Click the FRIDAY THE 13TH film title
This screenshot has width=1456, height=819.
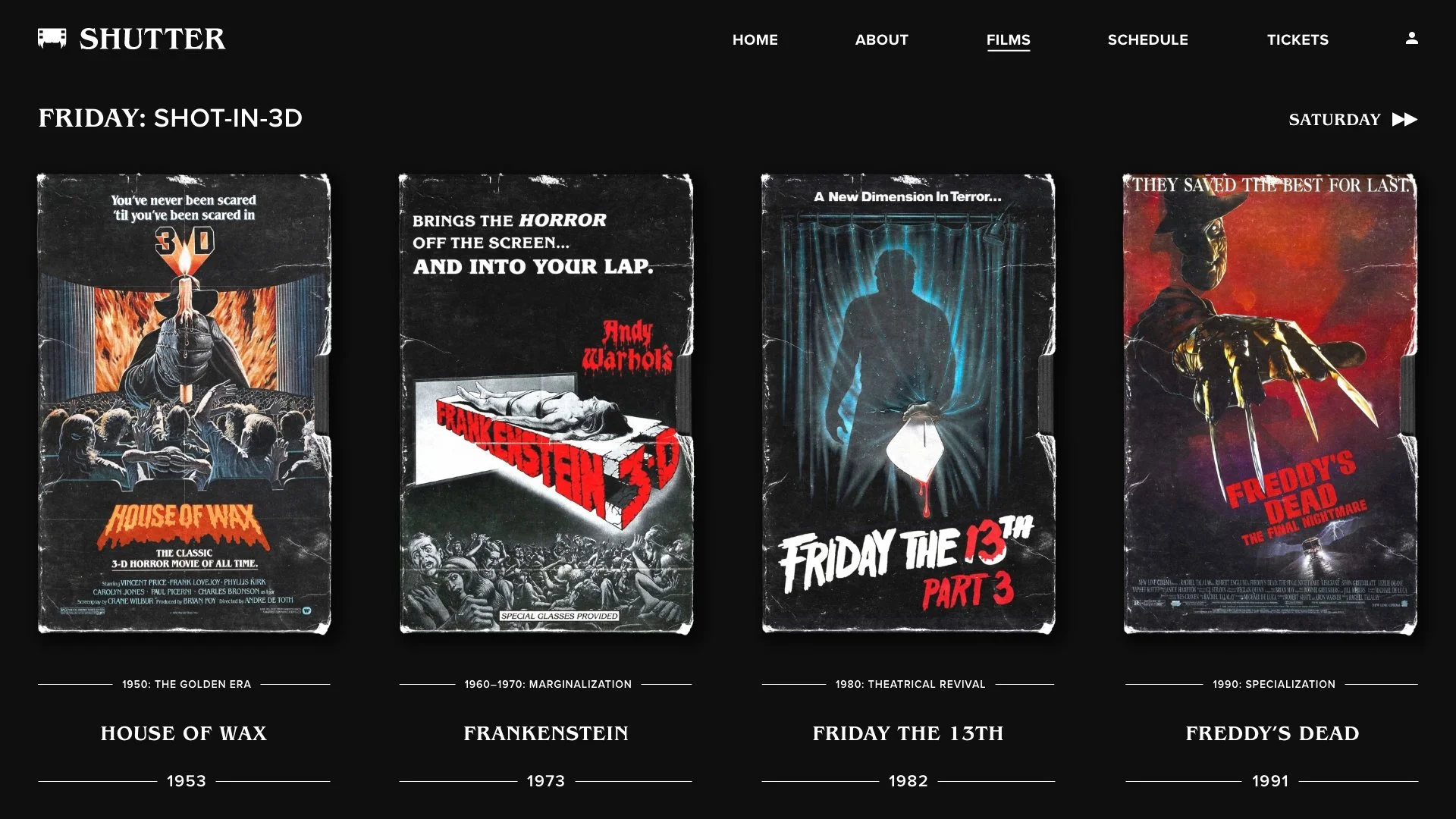coord(908,733)
